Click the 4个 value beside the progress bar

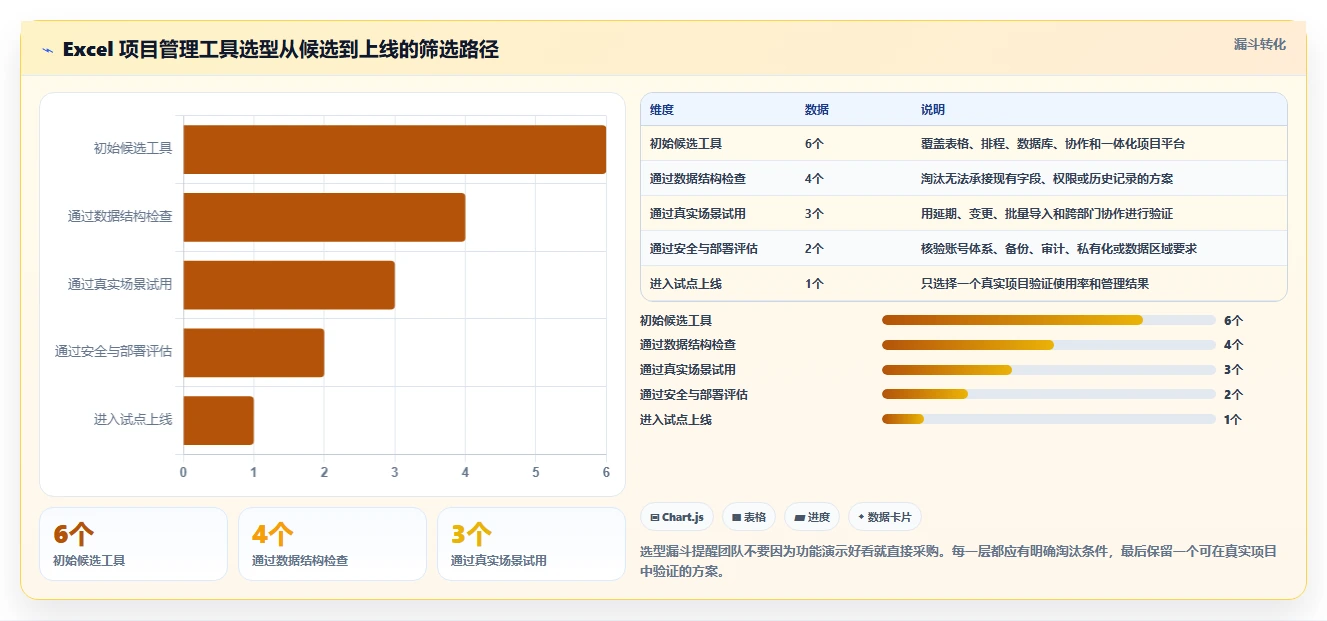click(x=1233, y=345)
